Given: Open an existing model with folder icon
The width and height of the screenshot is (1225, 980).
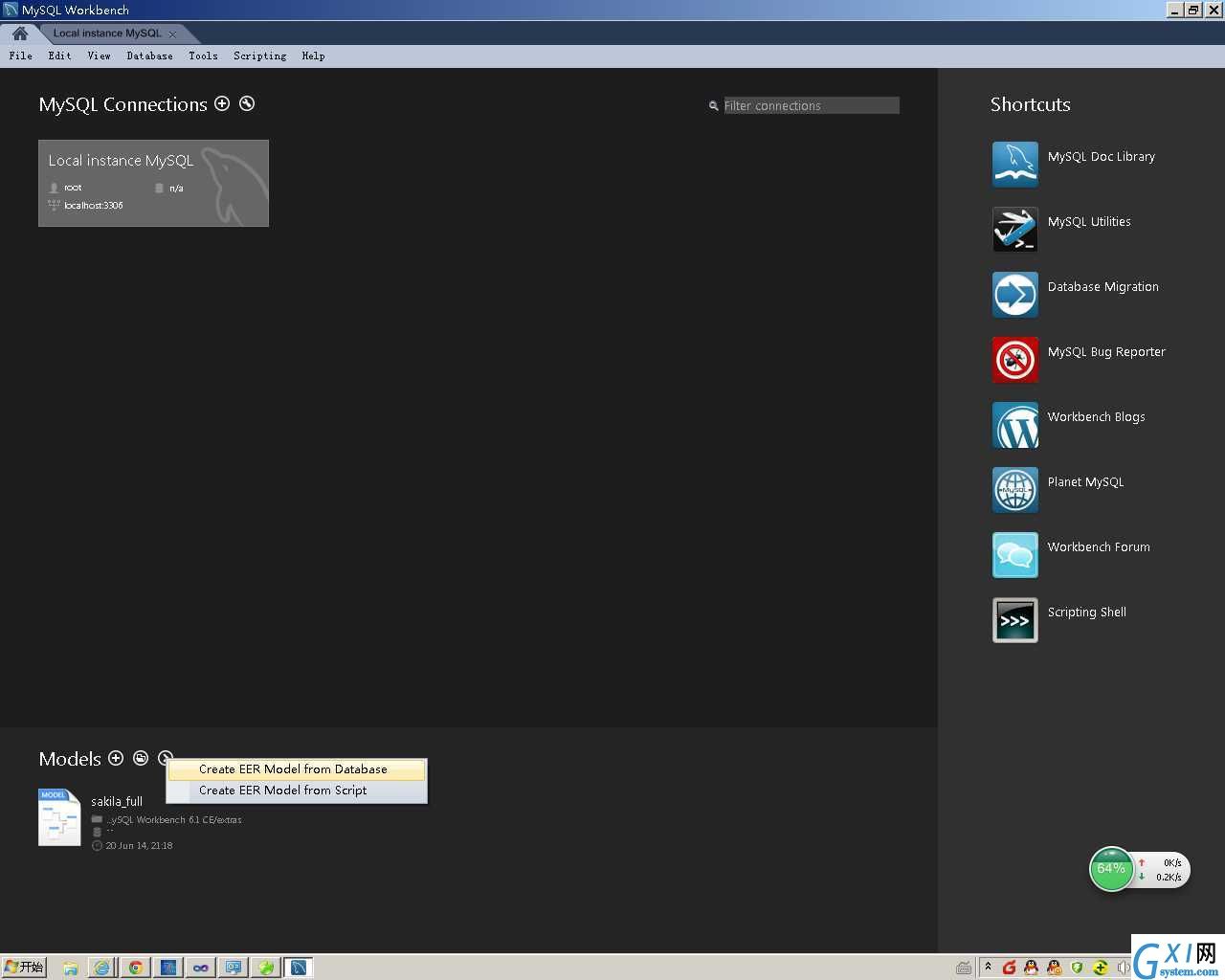Looking at the screenshot, I should click(141, 758).
